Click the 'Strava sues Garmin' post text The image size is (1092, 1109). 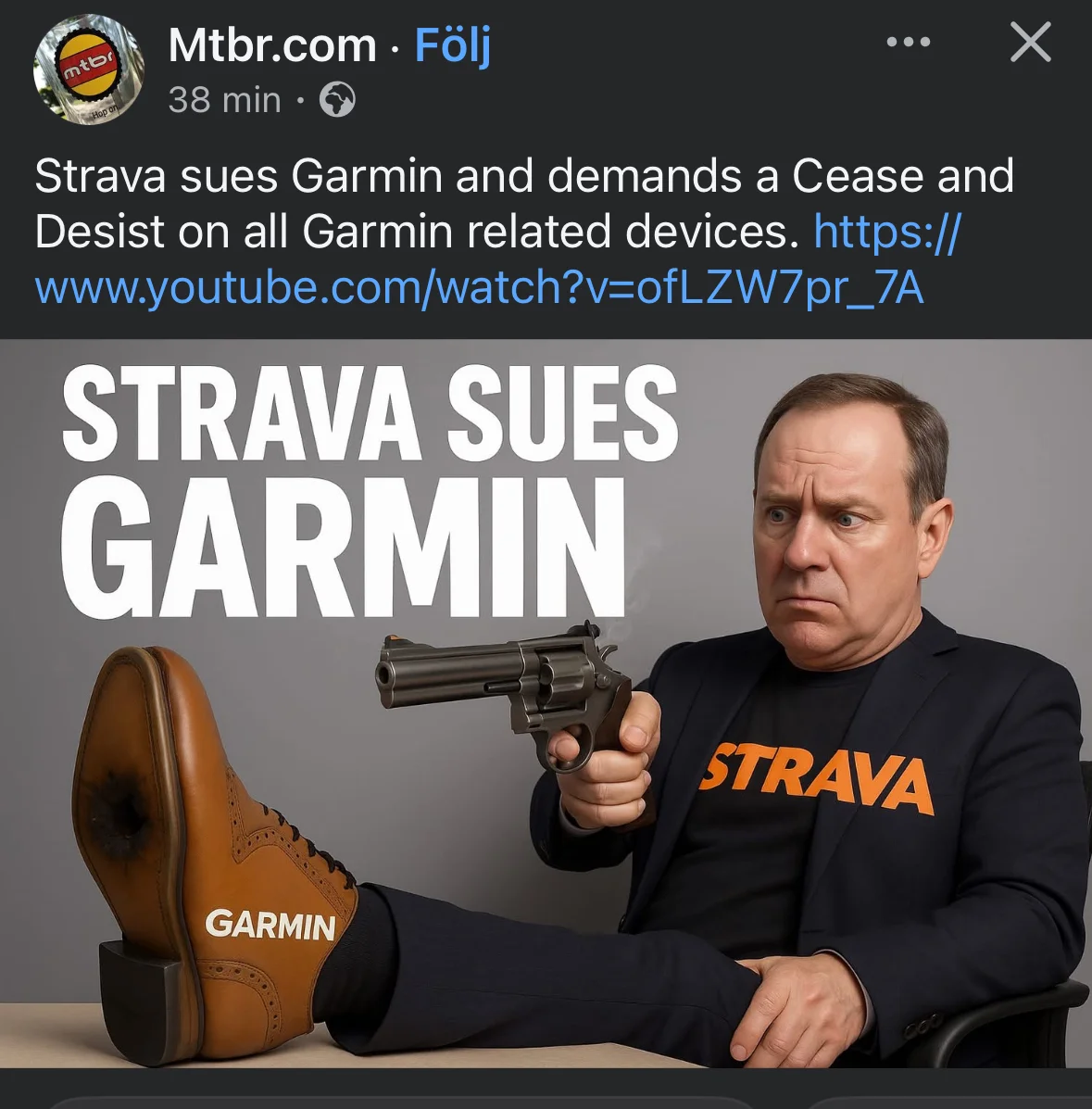[238, 175]
